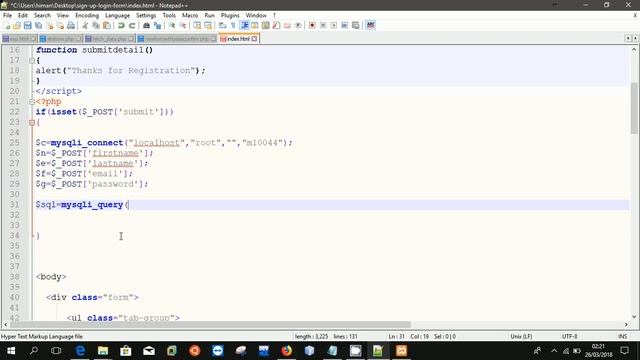Open the Macro menu

190,15
